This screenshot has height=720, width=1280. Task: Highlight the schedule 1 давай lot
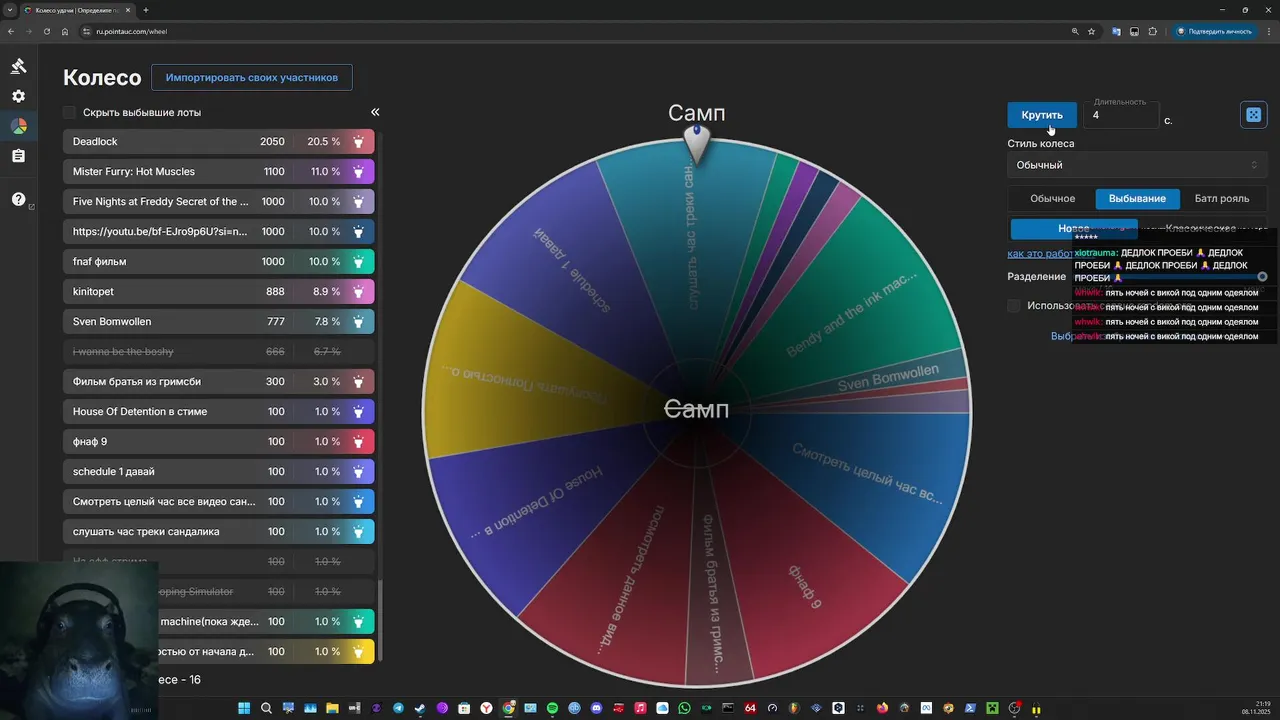pos(359,472)
